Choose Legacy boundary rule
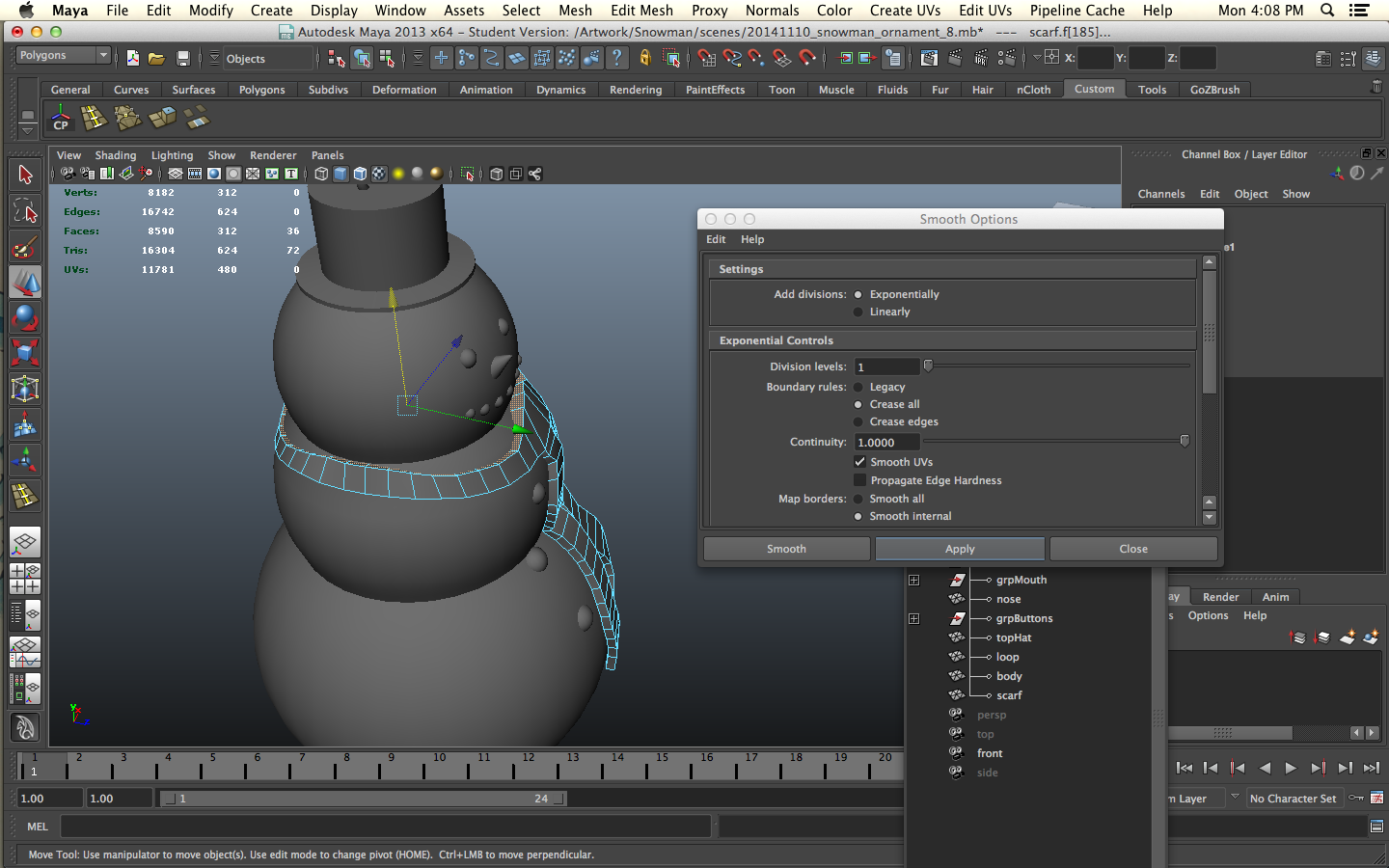 tap(858, 387)
